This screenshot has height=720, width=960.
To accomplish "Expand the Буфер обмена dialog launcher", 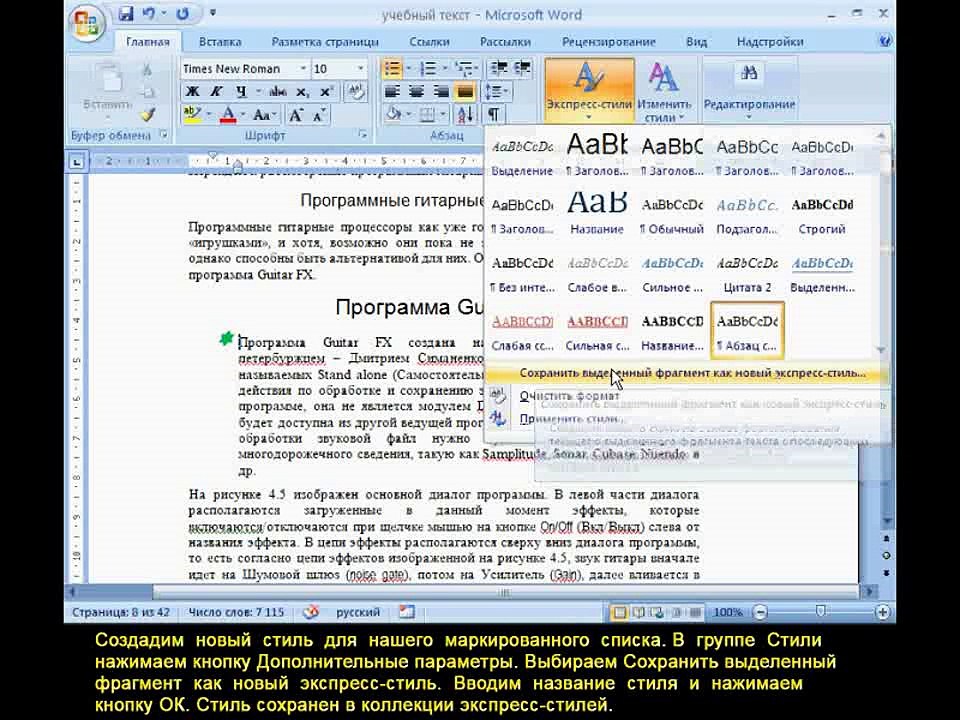I will pos(163,135).
